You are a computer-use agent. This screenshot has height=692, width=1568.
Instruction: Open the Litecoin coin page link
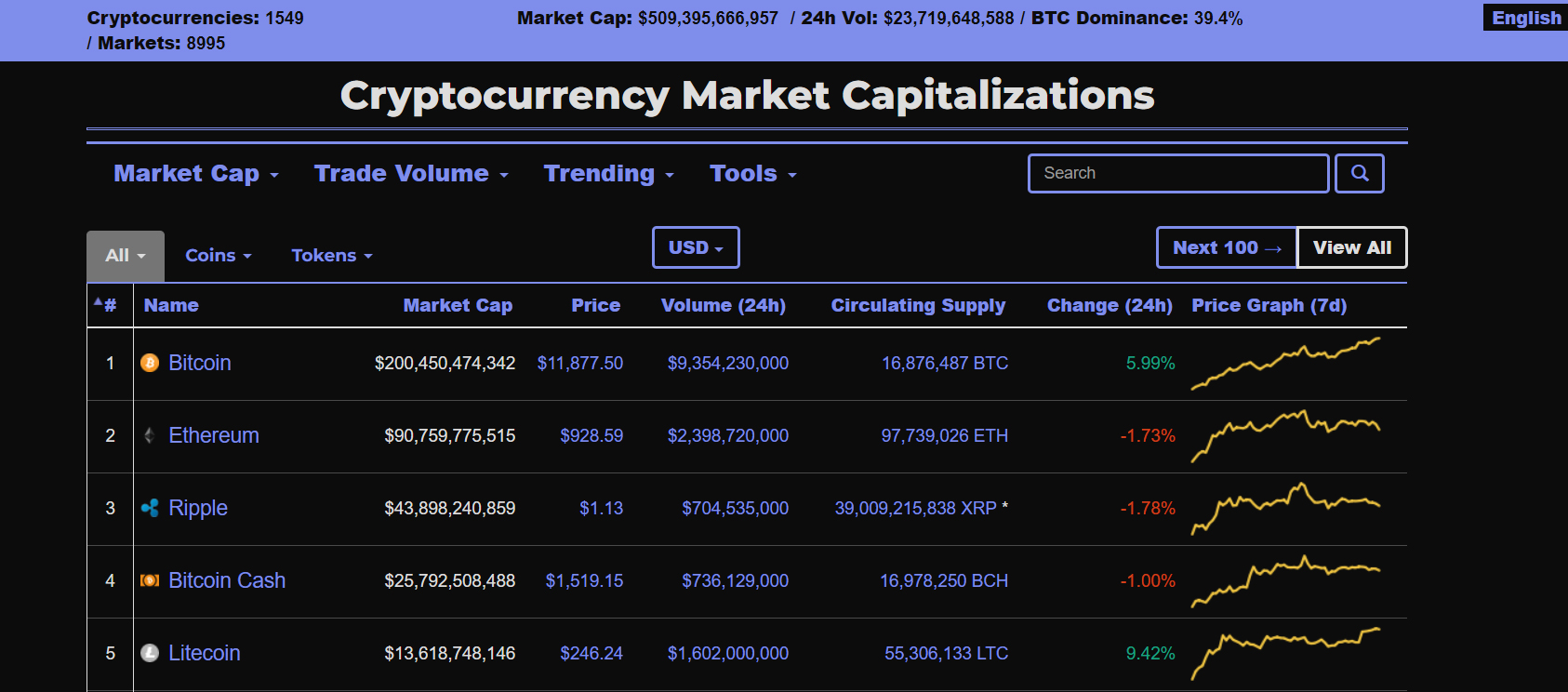[x=205, y=653]
